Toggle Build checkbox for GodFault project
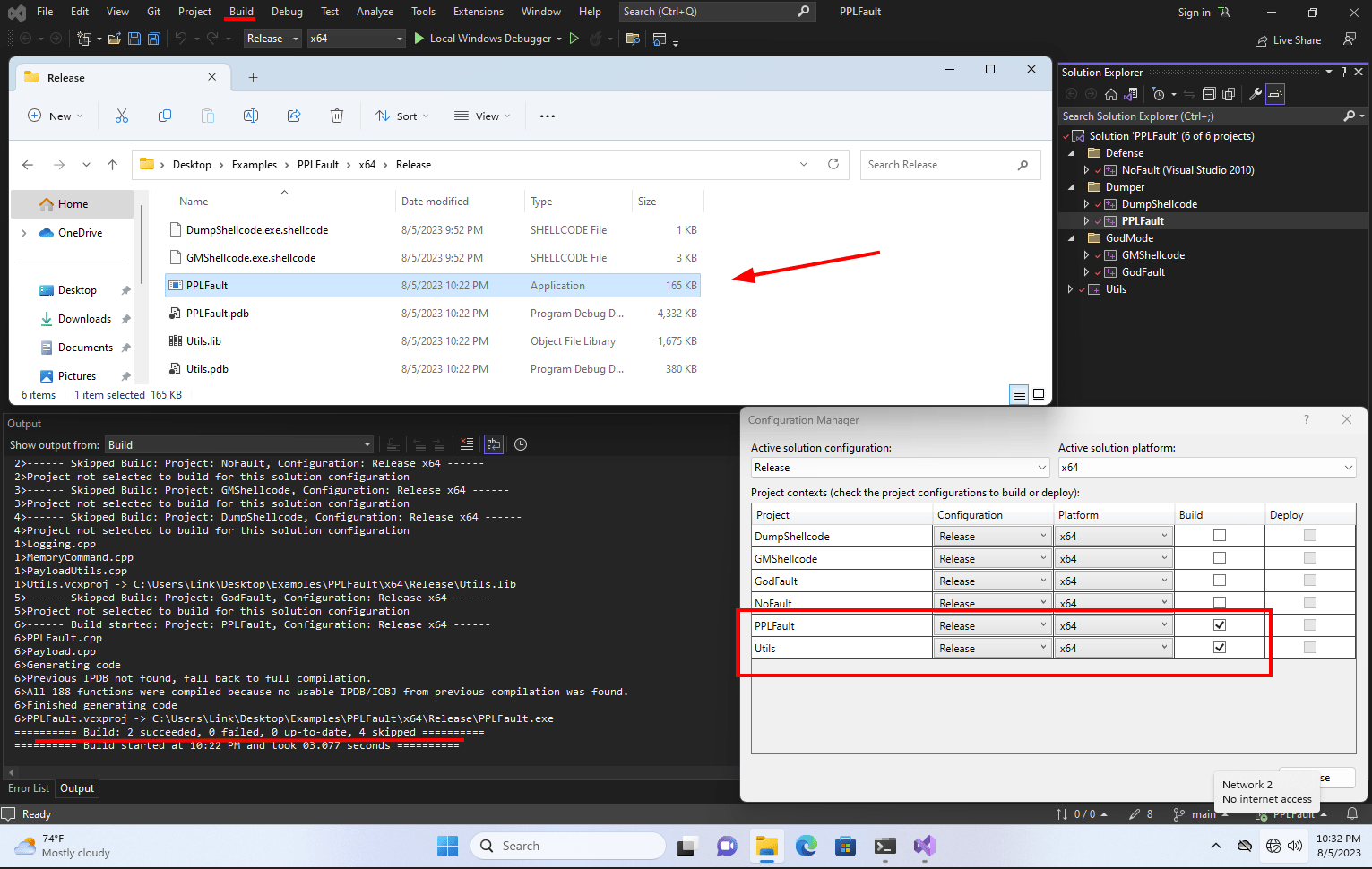Image resolution: width=1372 pixels, height=869 pixels. 1220,581
